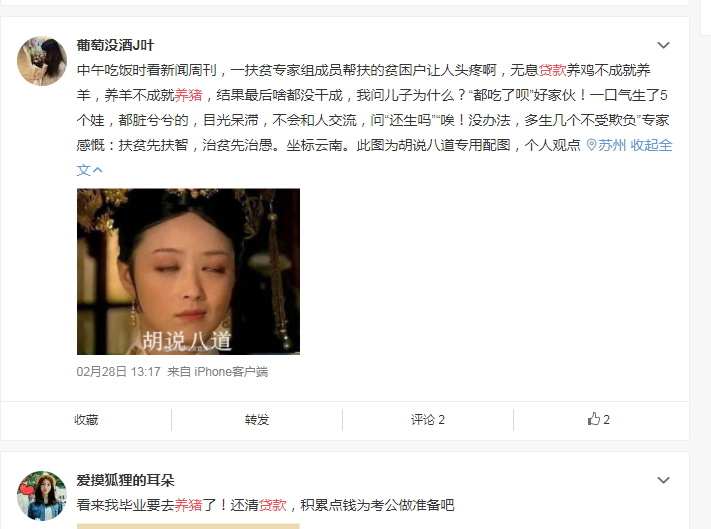
Task: Click the 苏州 location pin icon
Action: tap(591, 145)
